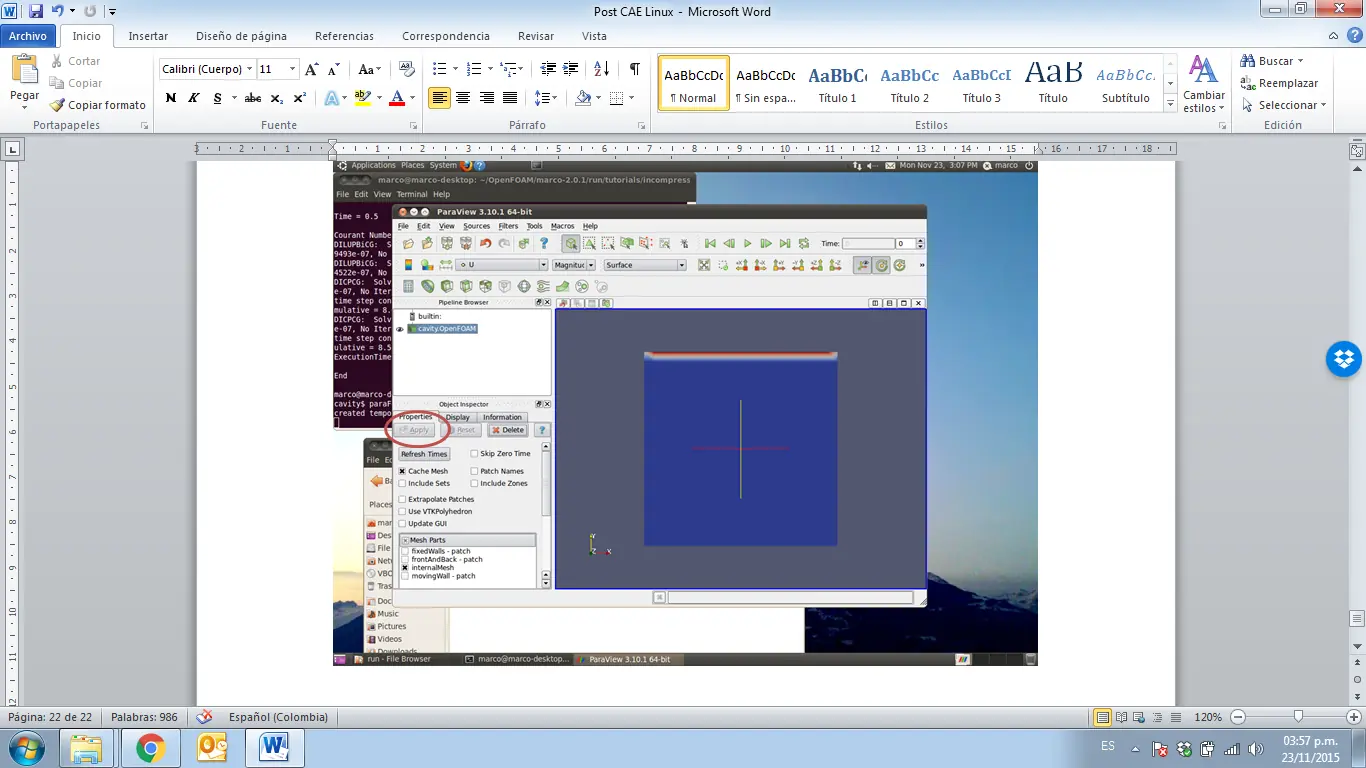Switch to the Revisar tab

click(x=536, y=36)
